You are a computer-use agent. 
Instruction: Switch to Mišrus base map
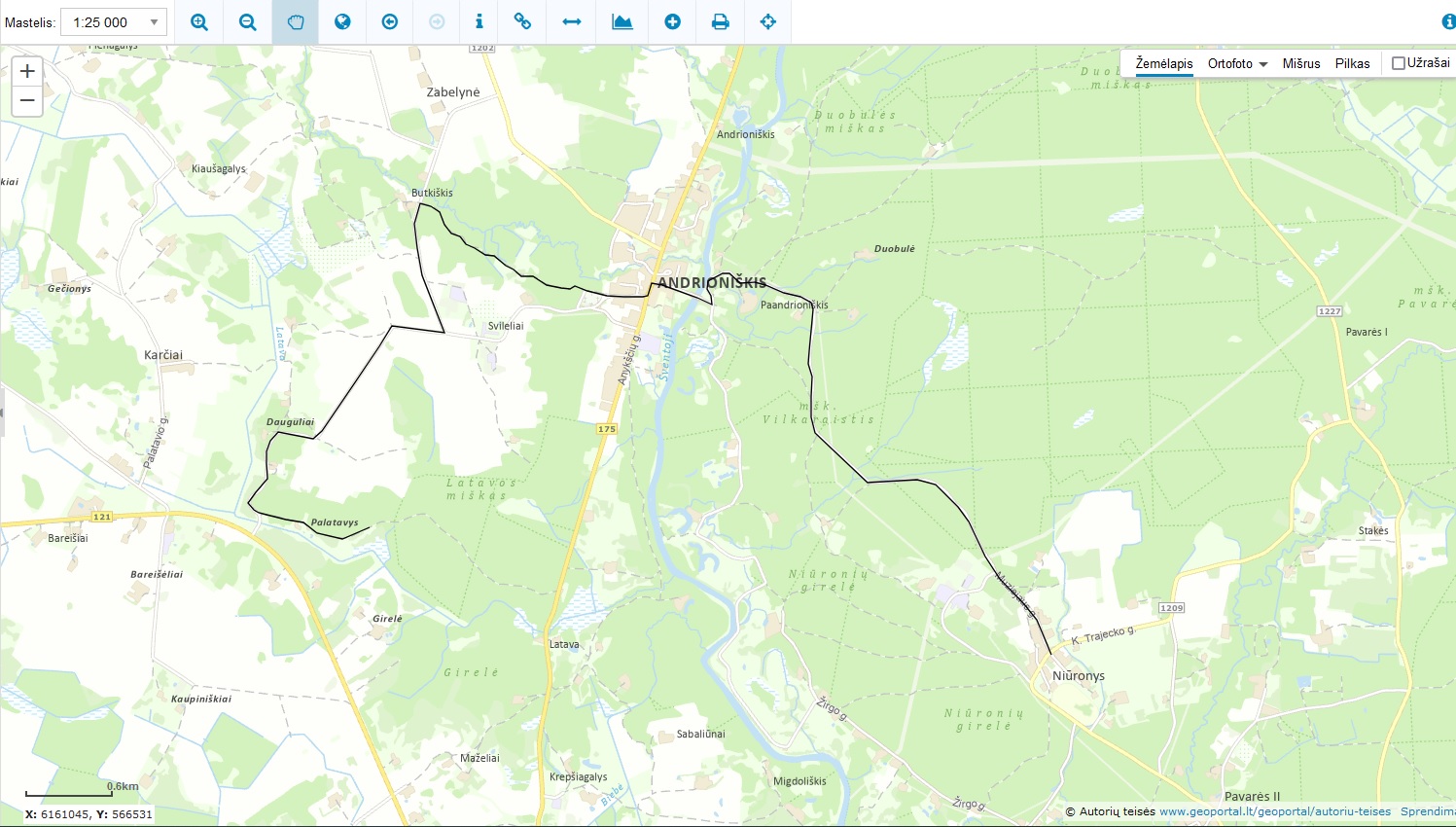pos(1301,63)
